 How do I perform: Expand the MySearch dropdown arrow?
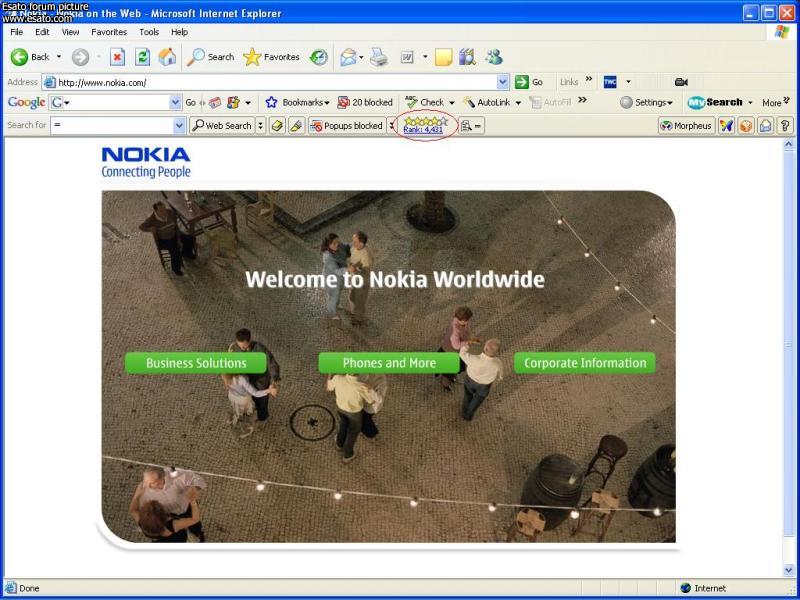click(750, 103)
